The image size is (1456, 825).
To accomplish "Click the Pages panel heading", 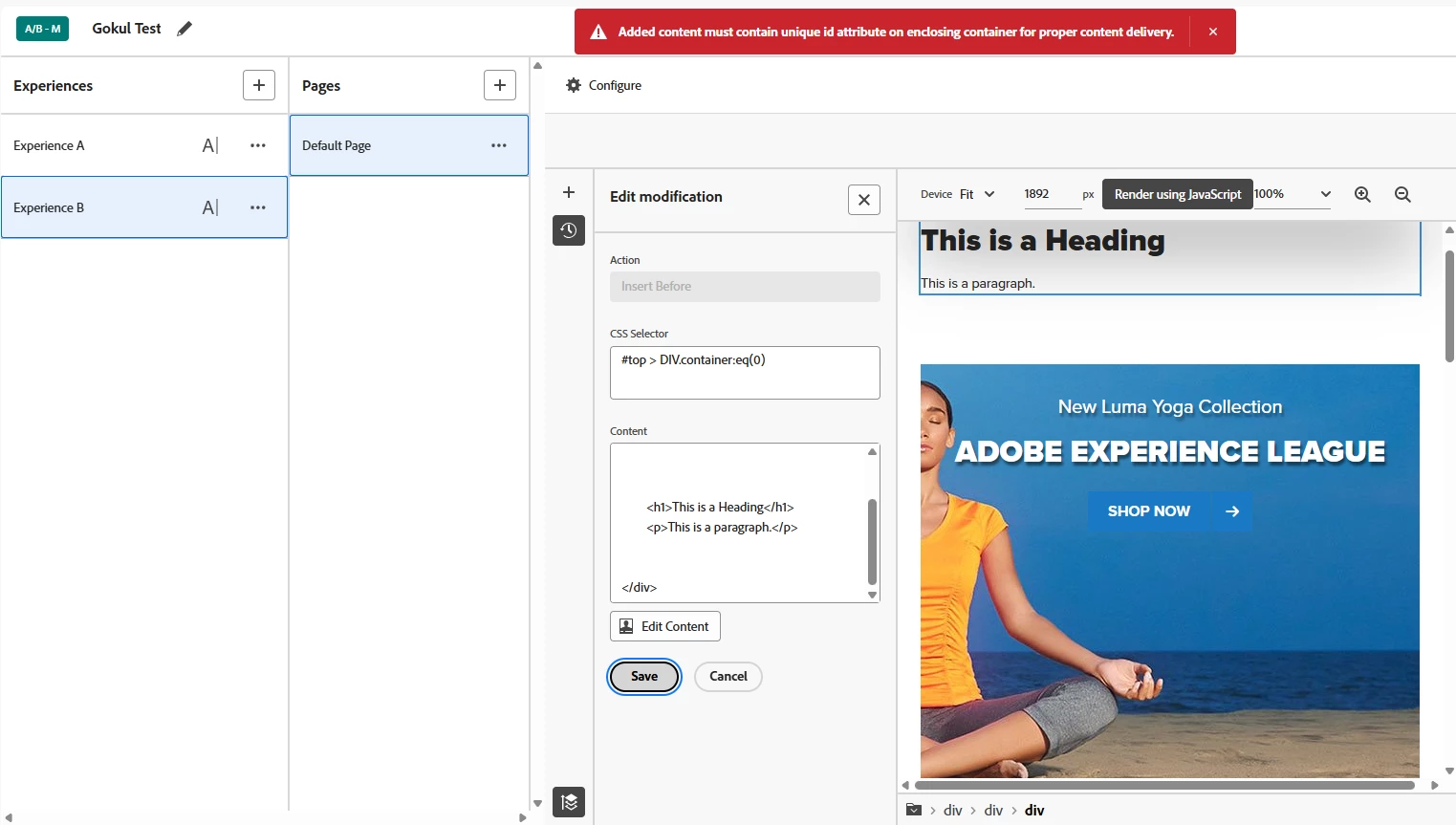I will pos(321,86).
